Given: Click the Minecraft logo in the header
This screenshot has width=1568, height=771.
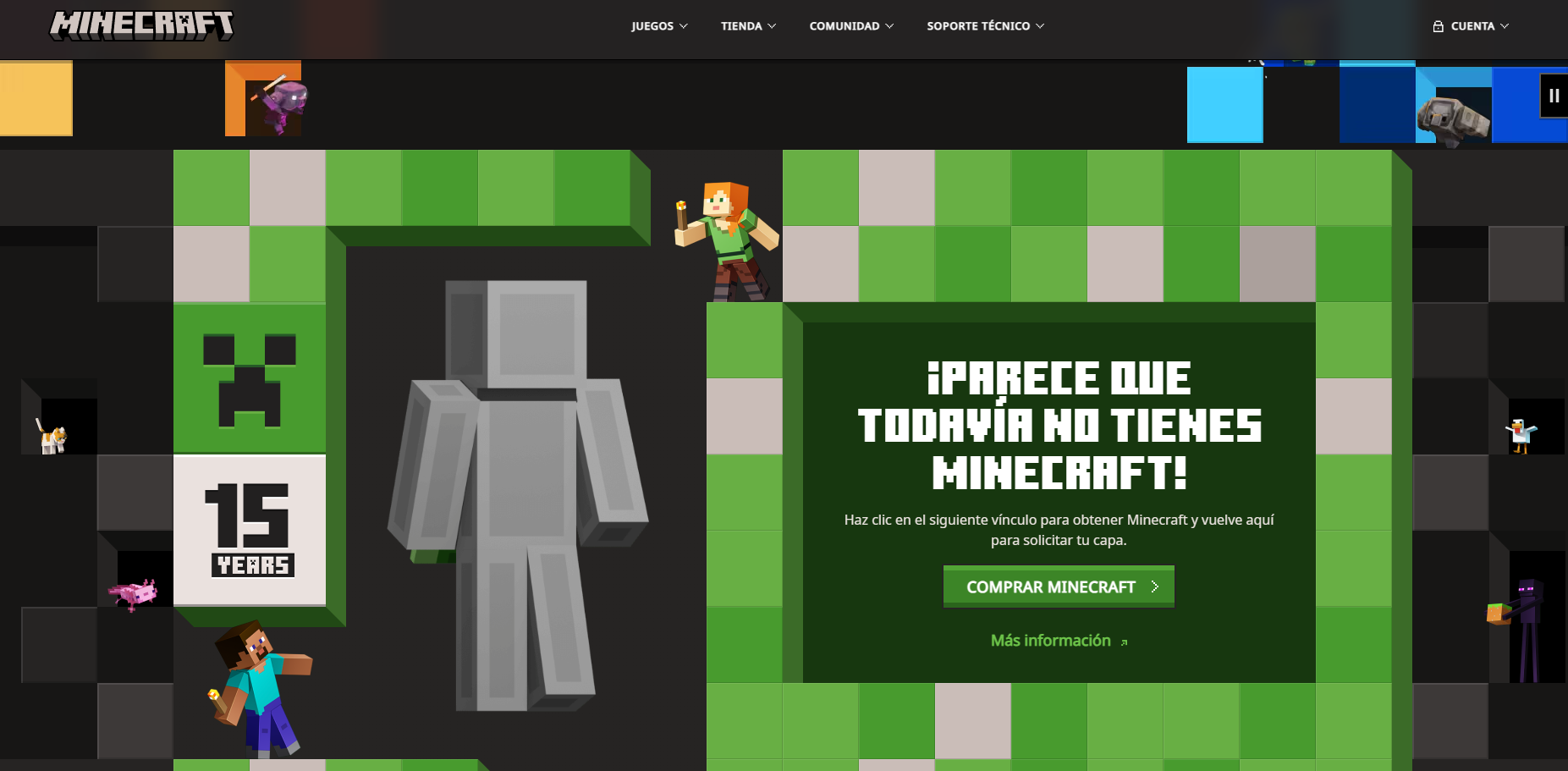Looking at the screenshot, I should point(141,25).
